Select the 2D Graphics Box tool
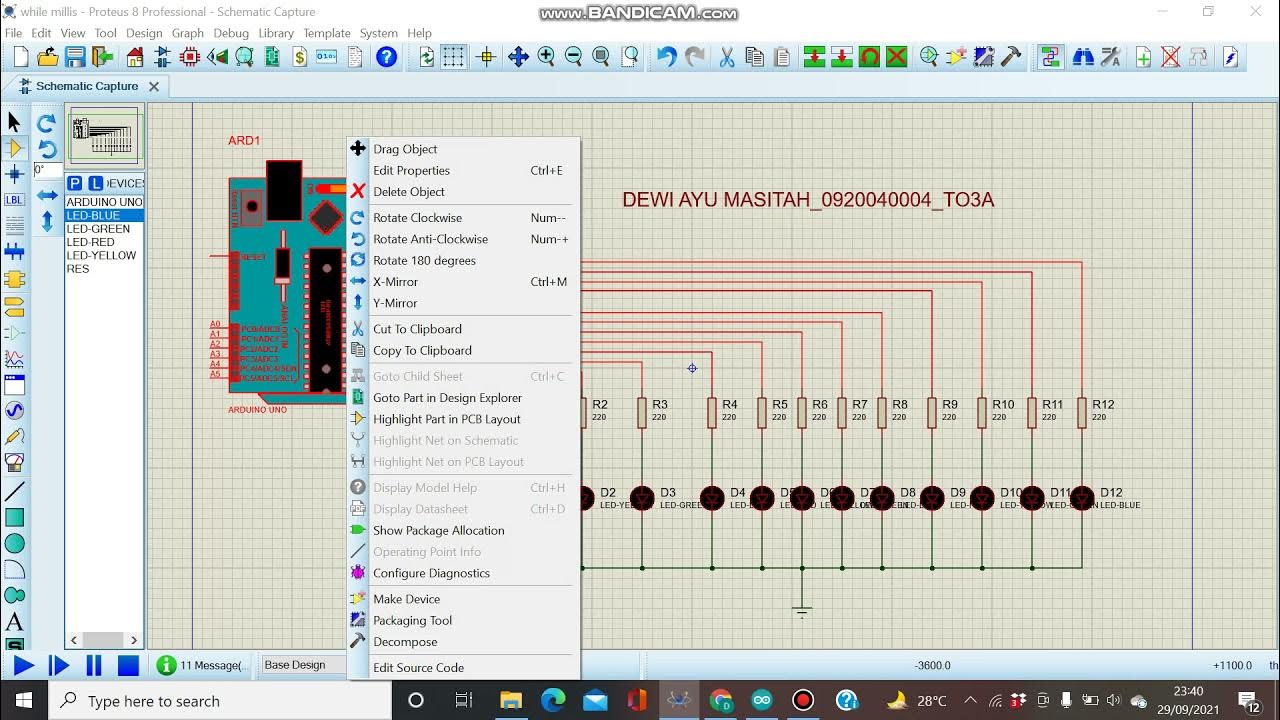1280x720 pixels. tap(14, 517)
